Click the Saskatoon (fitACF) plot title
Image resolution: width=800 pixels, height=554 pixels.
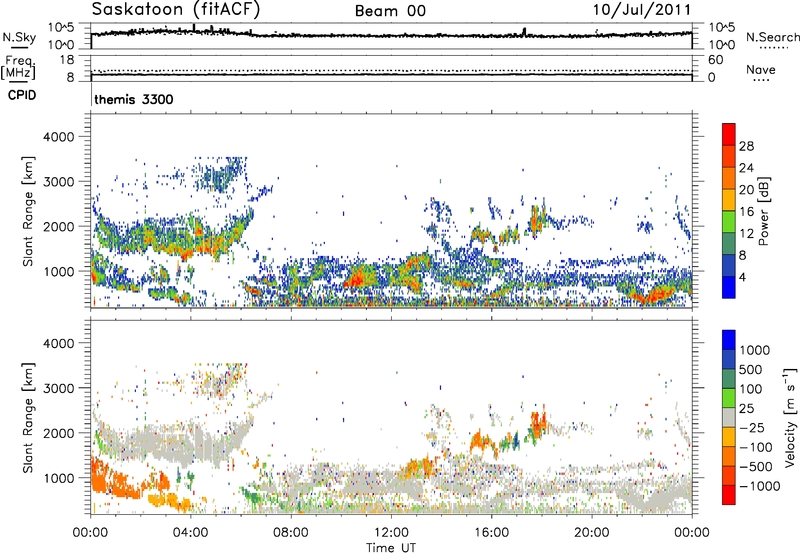(176, 10)
